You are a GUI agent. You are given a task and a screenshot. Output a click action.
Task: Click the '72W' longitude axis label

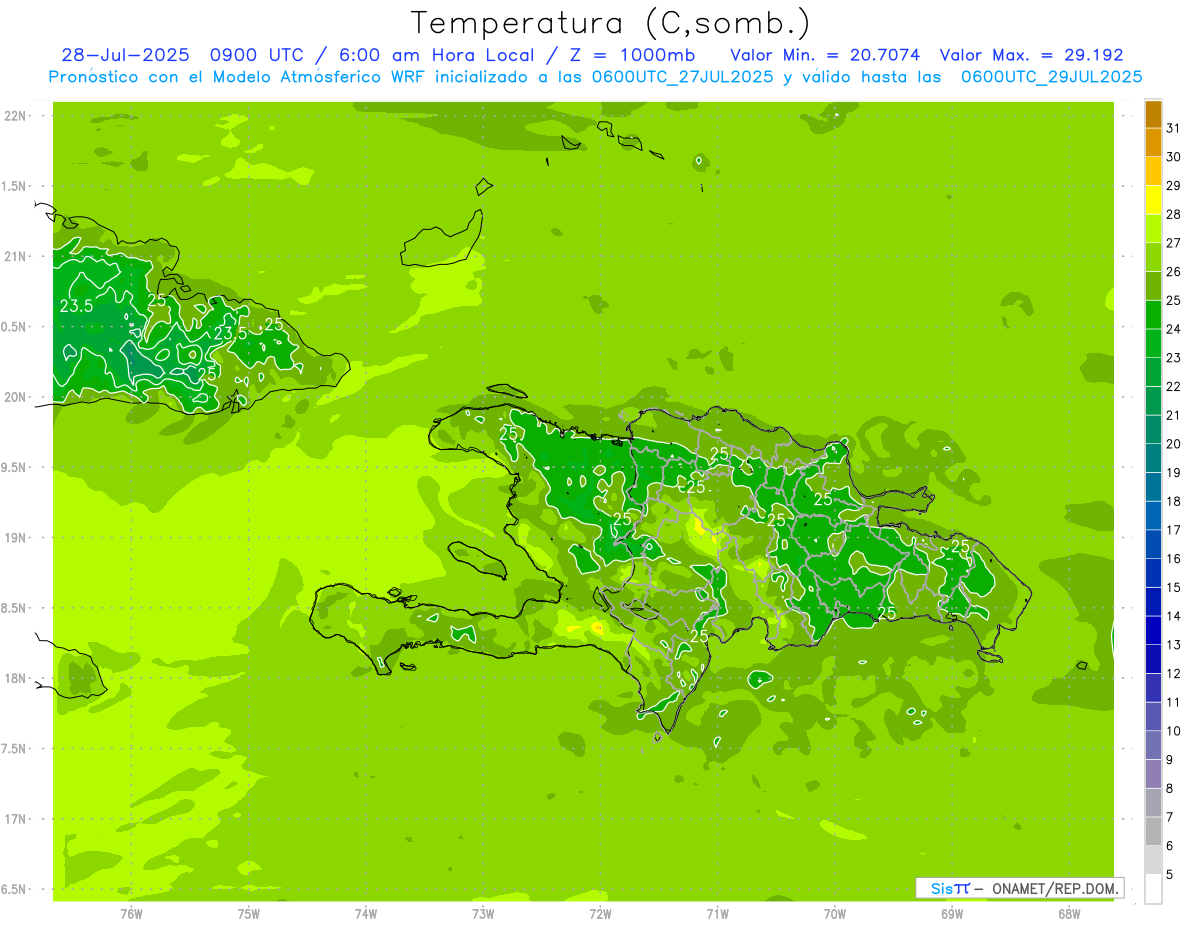600,913
